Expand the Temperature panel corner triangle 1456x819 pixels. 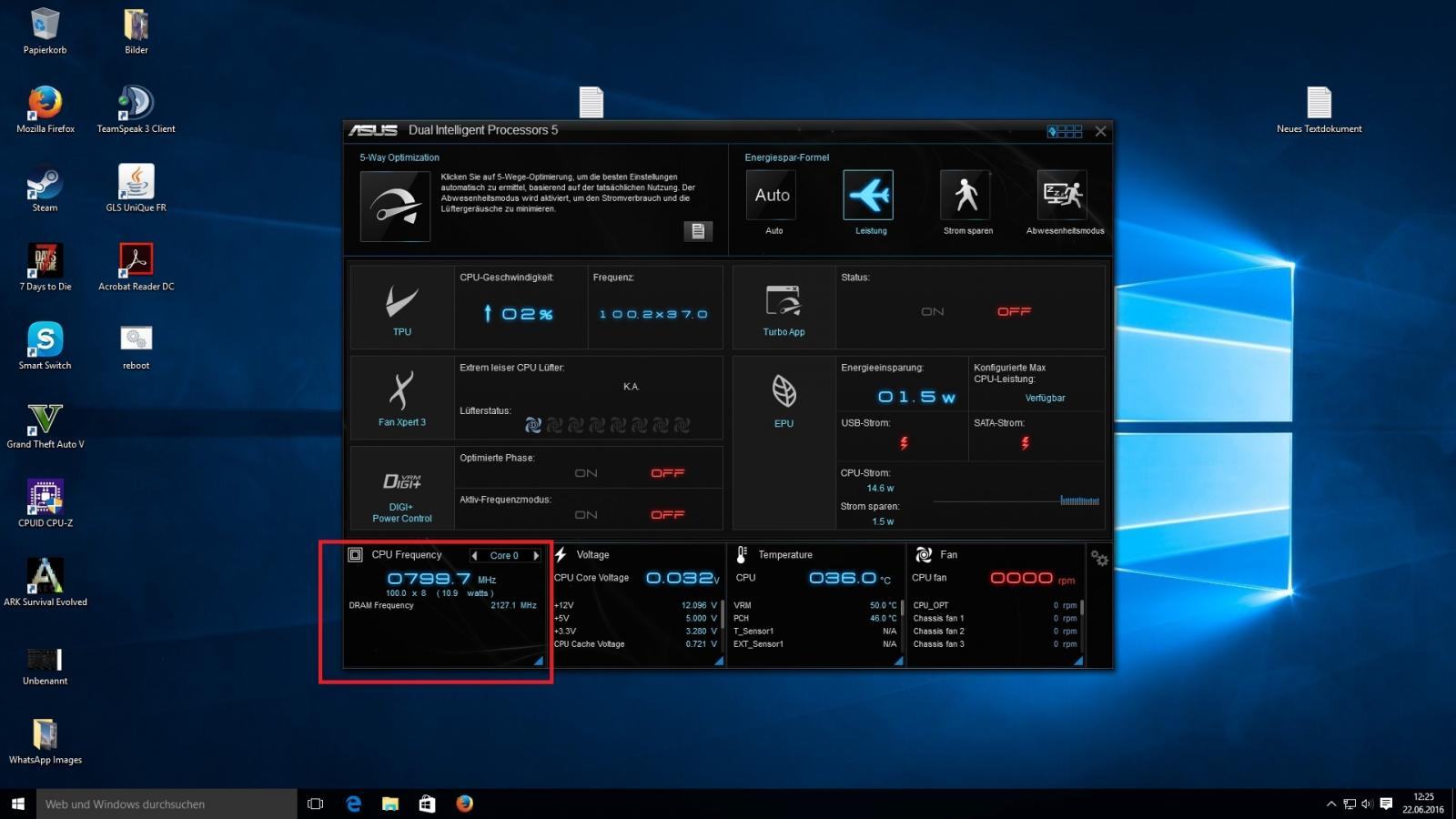[x=899, y=661]
